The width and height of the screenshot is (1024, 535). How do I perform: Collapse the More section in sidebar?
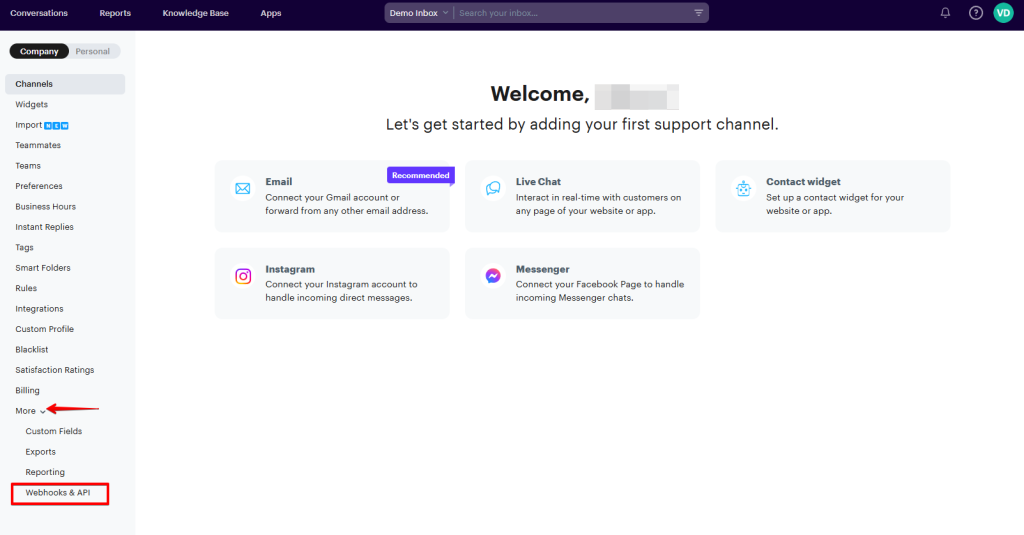tap(30, 411)
